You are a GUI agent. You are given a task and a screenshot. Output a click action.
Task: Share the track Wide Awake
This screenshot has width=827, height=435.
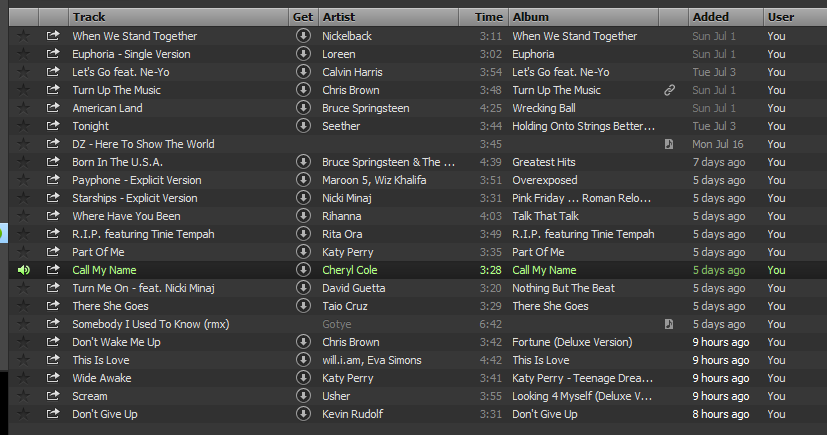[53, 378]
